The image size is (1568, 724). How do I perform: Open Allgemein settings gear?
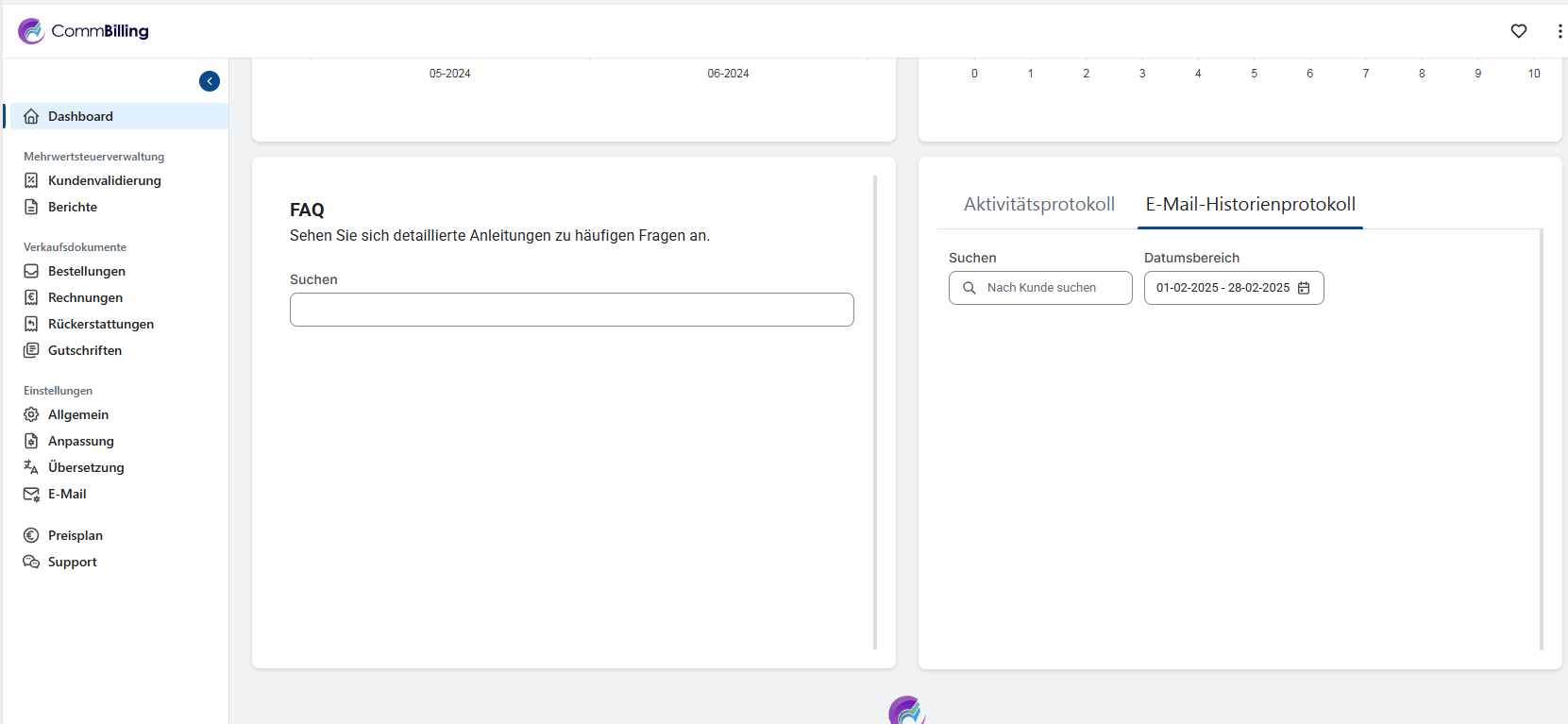(31, 414)
